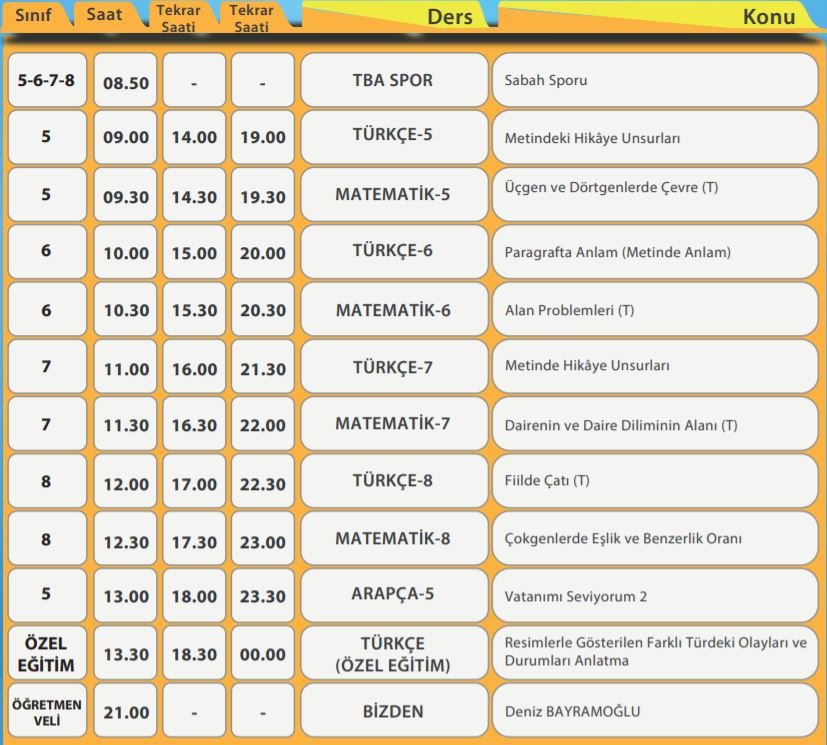Open the TÜRKÇE-7 lesson cell
The image size is (827, 745).
pos(394,366)
